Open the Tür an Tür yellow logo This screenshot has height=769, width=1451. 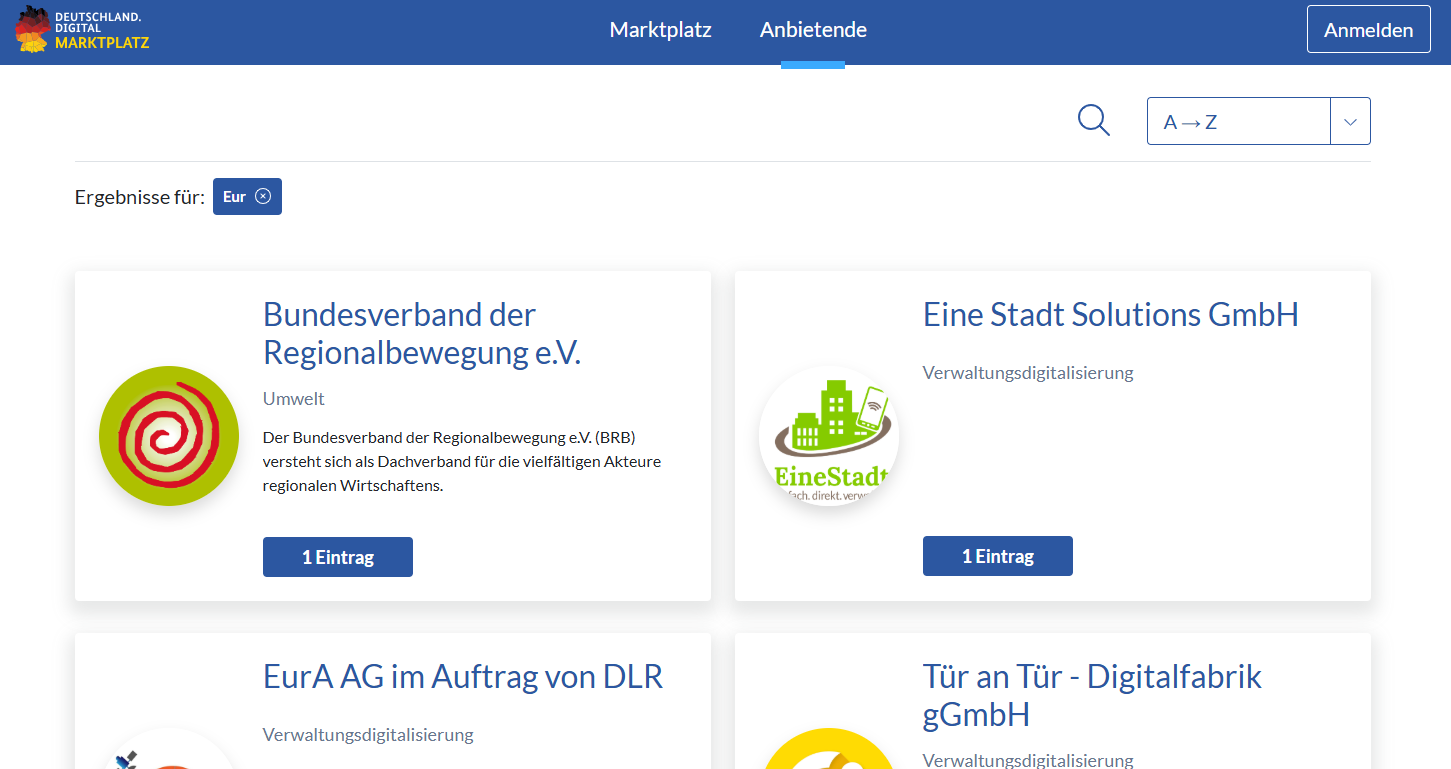tap(829, 748)
